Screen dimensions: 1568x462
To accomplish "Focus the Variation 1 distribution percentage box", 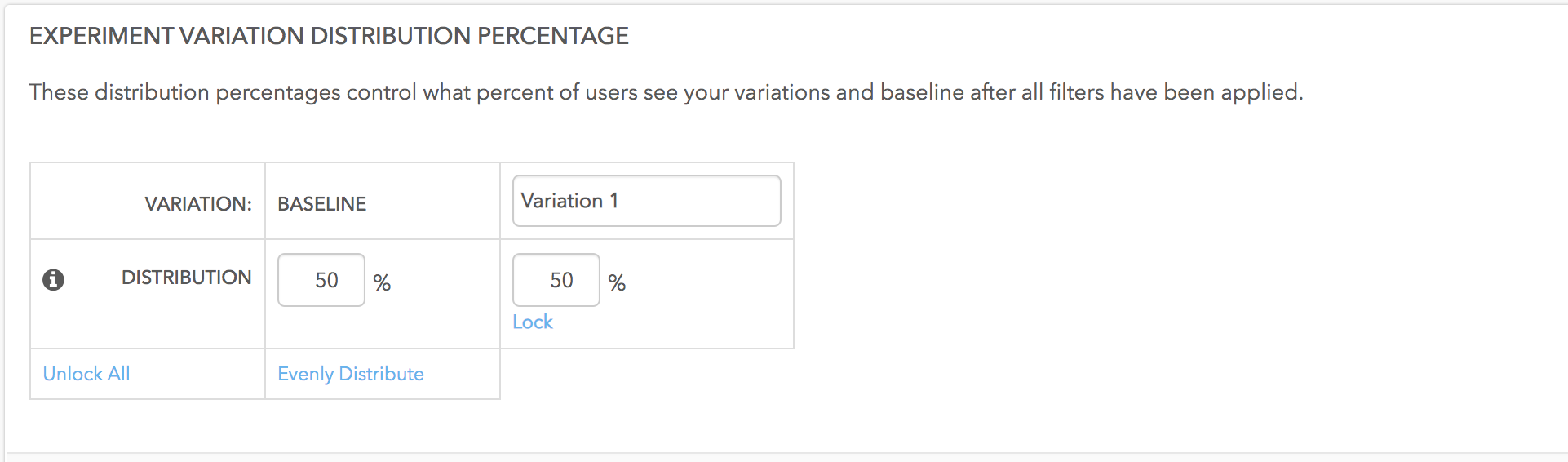I will (x=556, y=280).
